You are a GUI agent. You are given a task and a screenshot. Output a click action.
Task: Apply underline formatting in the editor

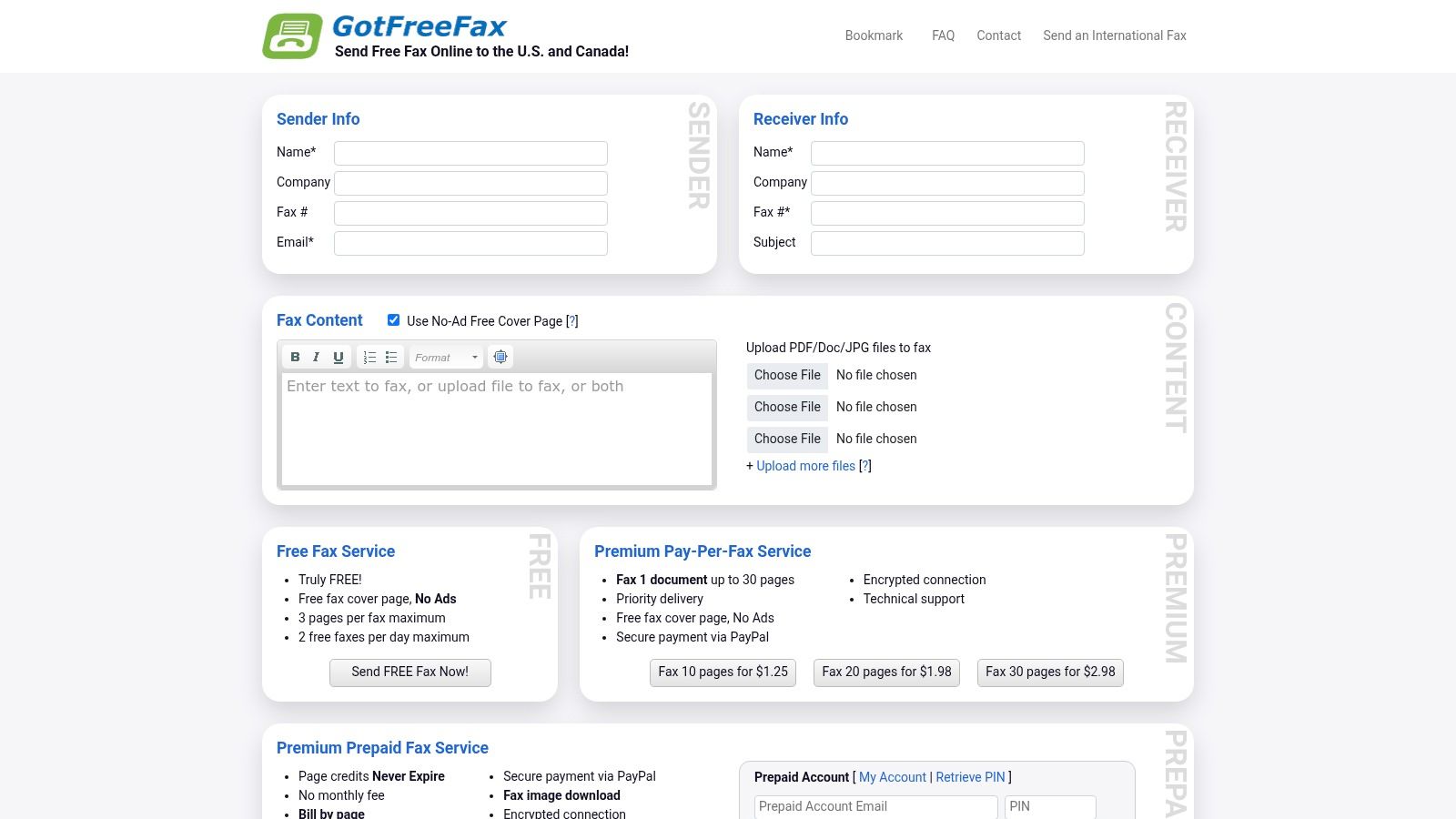(338, 357)
